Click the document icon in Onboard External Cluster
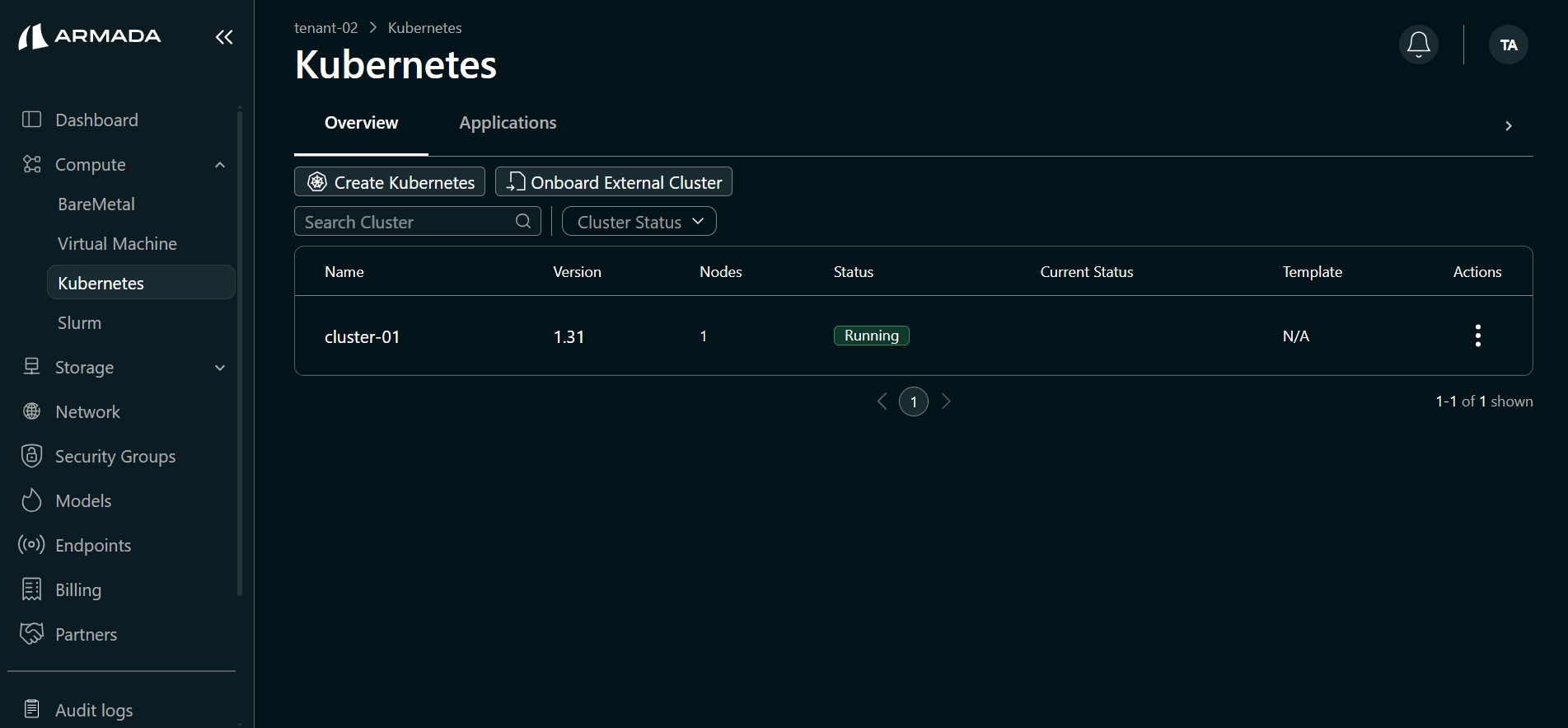The height and width of the screenshot is (728, 1568). click(516, 182)
